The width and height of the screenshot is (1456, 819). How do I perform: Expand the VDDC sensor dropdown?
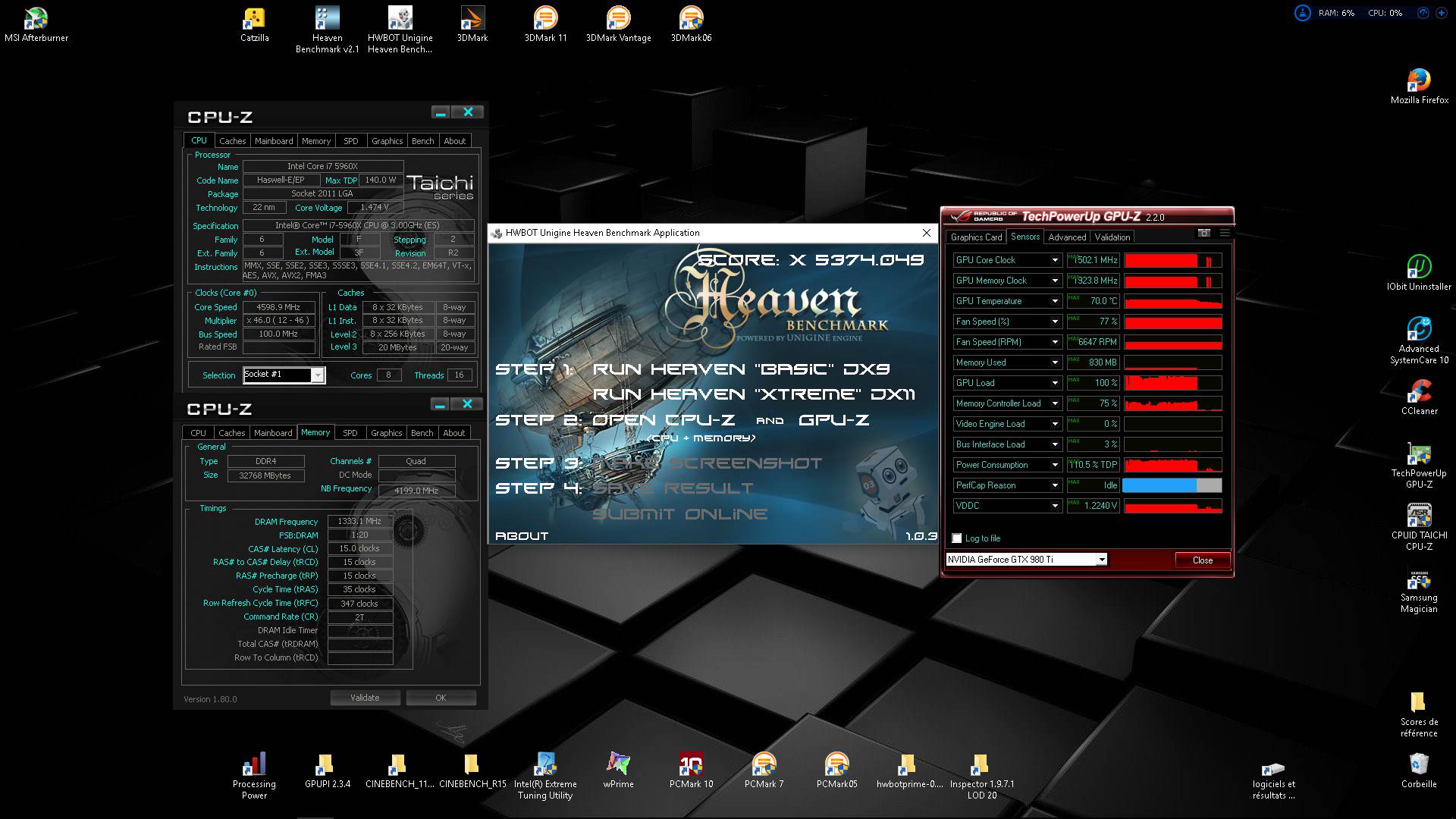coord(1055,506)
